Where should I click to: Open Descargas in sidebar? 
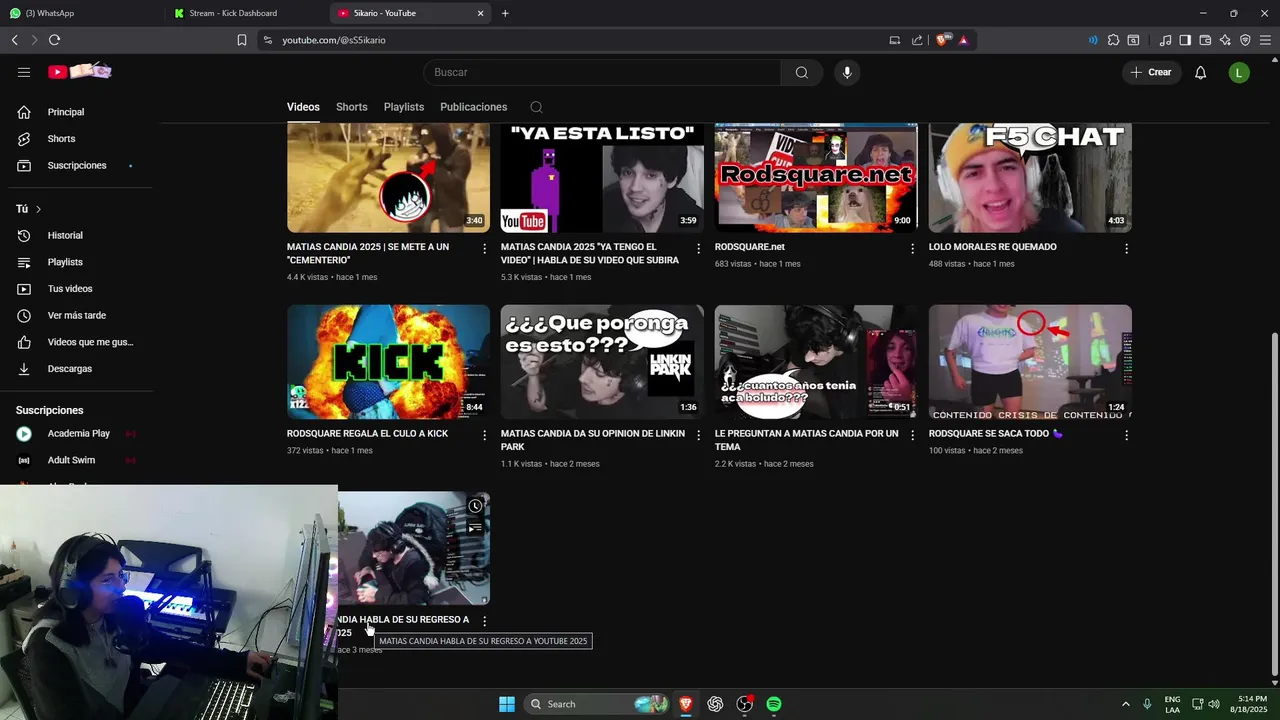pyautogui.click(x=80, y=369)
